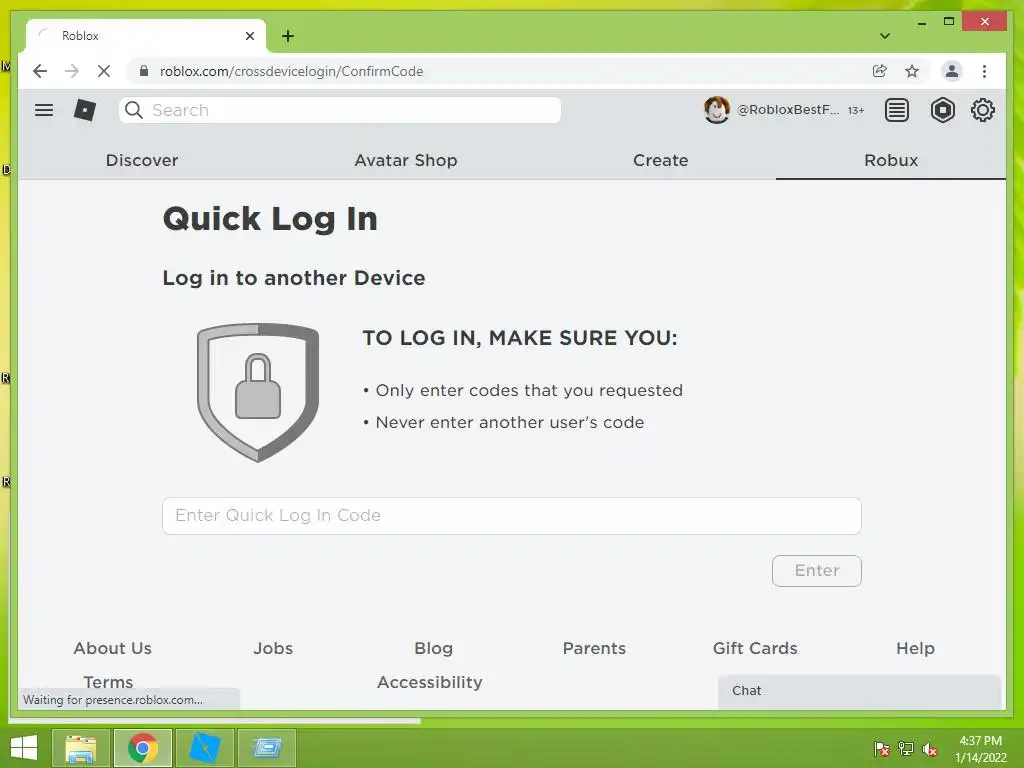
Task: Open the @RobloxBestF profile name link
Action: coord(788,110)
